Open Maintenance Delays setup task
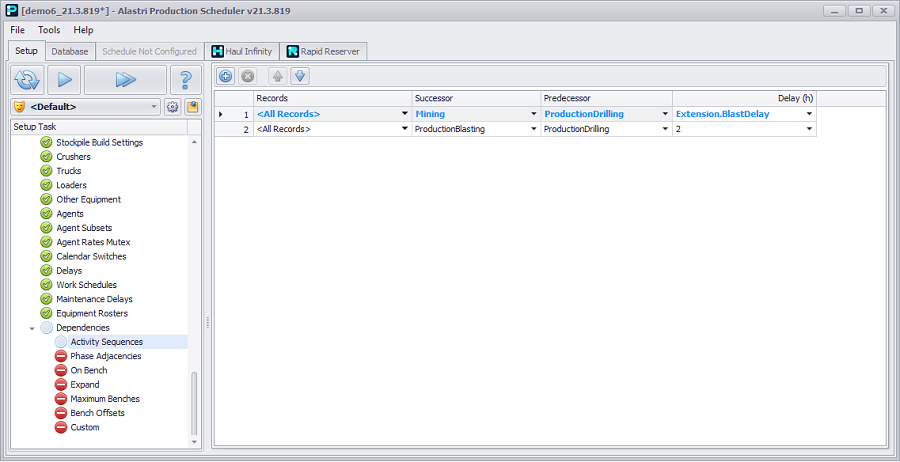The height and width of the screenshot is (462, 900). pos(94,299)
